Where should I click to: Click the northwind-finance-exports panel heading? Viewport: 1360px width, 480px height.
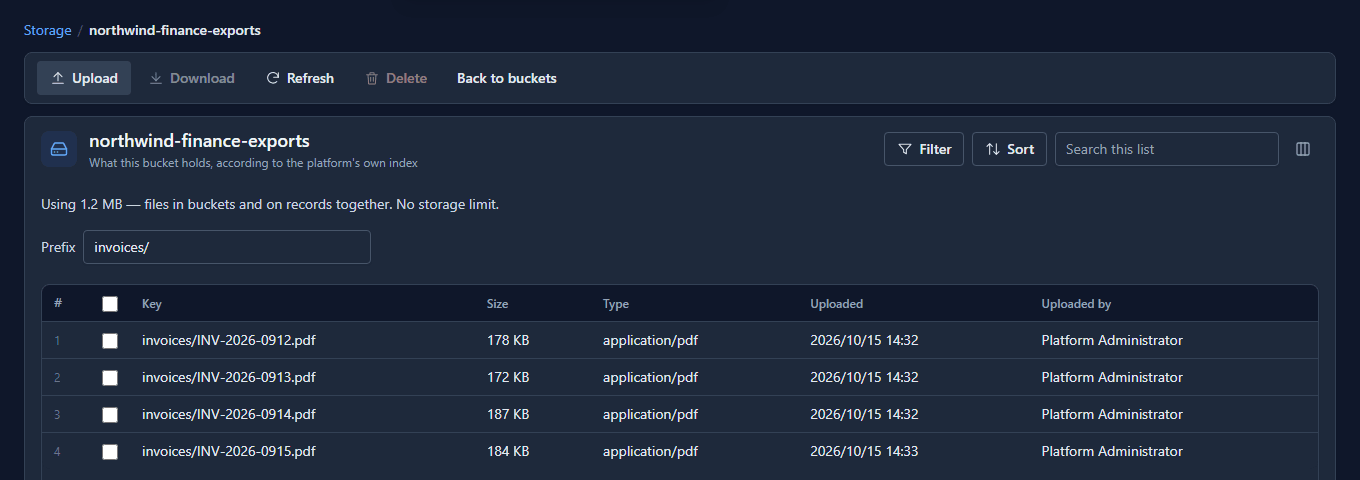[199, 141]
